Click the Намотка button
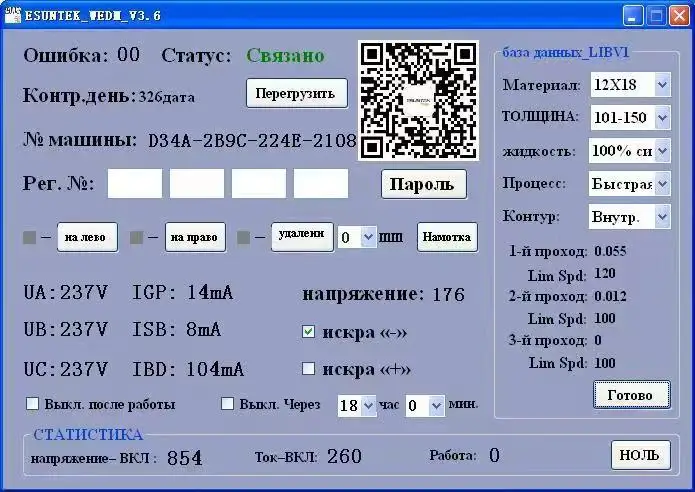 pyautogui.click(x=447, y=237)
